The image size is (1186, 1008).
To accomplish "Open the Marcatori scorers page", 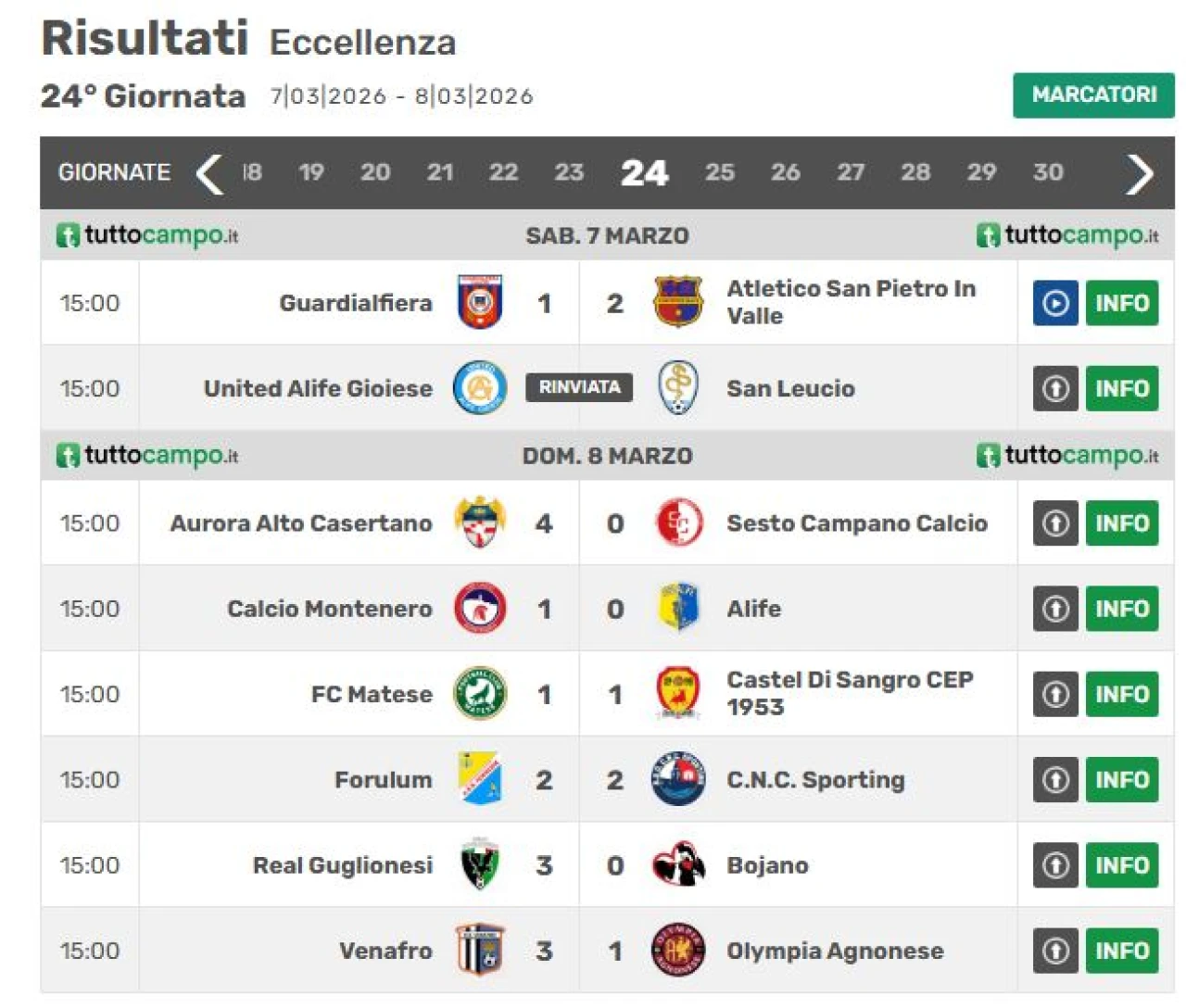I will (x=1093, y=94).
